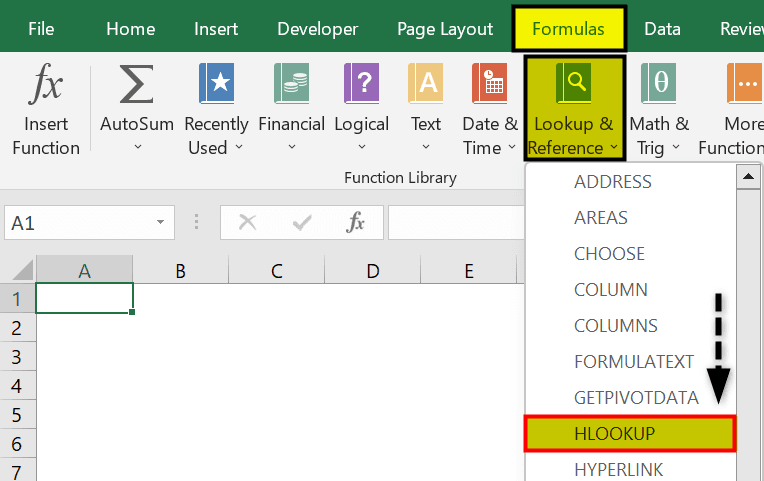Open the File tab
Viewport: 764px width, 481px height.
[41, 29]
